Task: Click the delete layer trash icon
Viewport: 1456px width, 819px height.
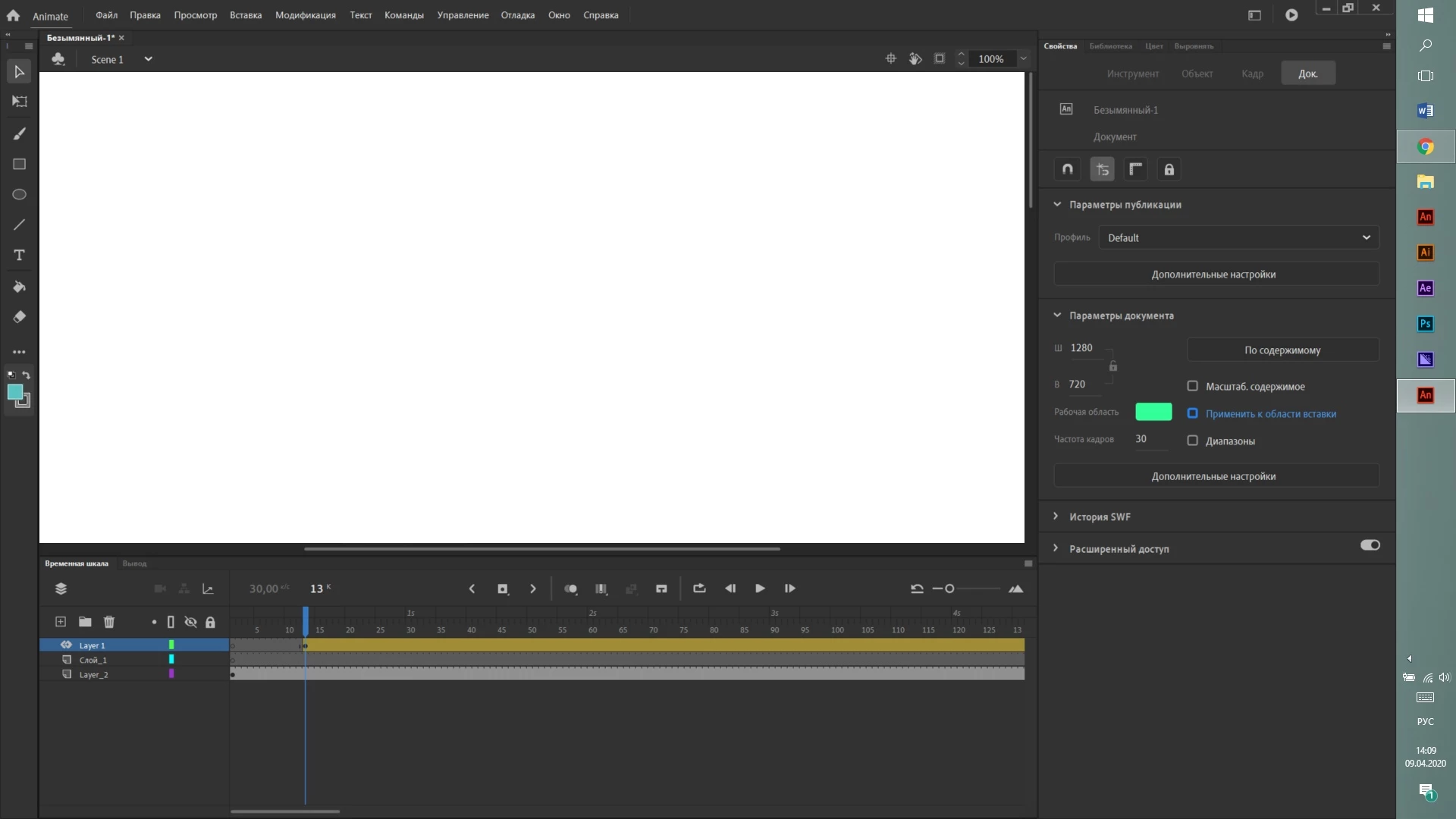Action: pyautogui.click(x=109, y=622)
